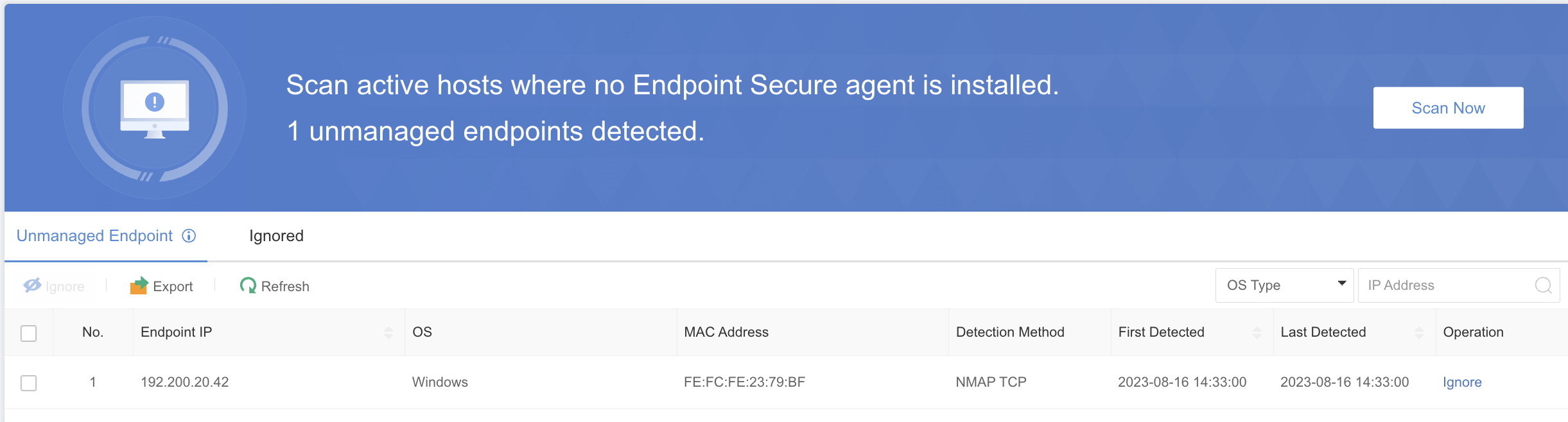Click the Export button label
This screenshot has height=422, width=1568.
pos(173,287)
